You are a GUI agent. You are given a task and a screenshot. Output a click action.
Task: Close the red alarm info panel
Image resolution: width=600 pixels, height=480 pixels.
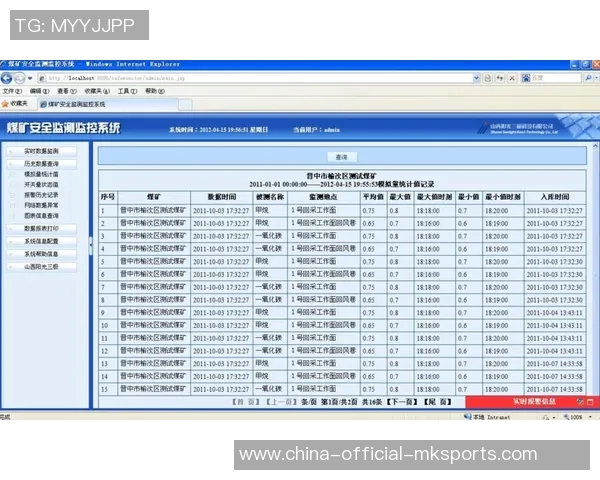tap(591, 401)
